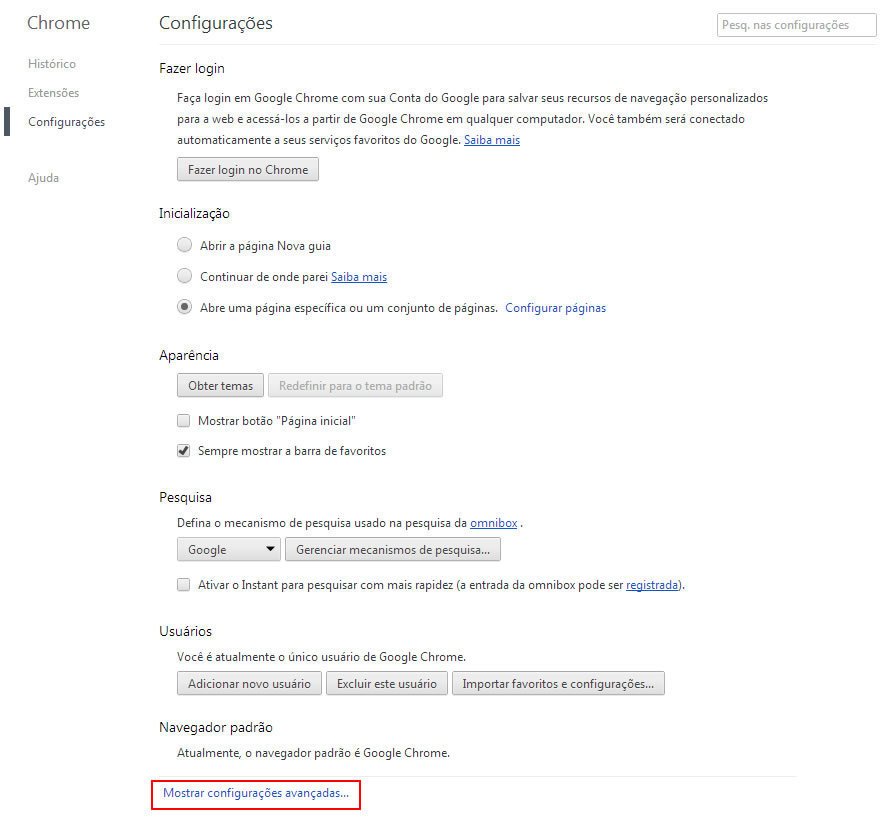Image resolution: width=891 pixels, height=838 pixels.
Task: Click 'Saiba mais' link about signing in
Action: 491,140
